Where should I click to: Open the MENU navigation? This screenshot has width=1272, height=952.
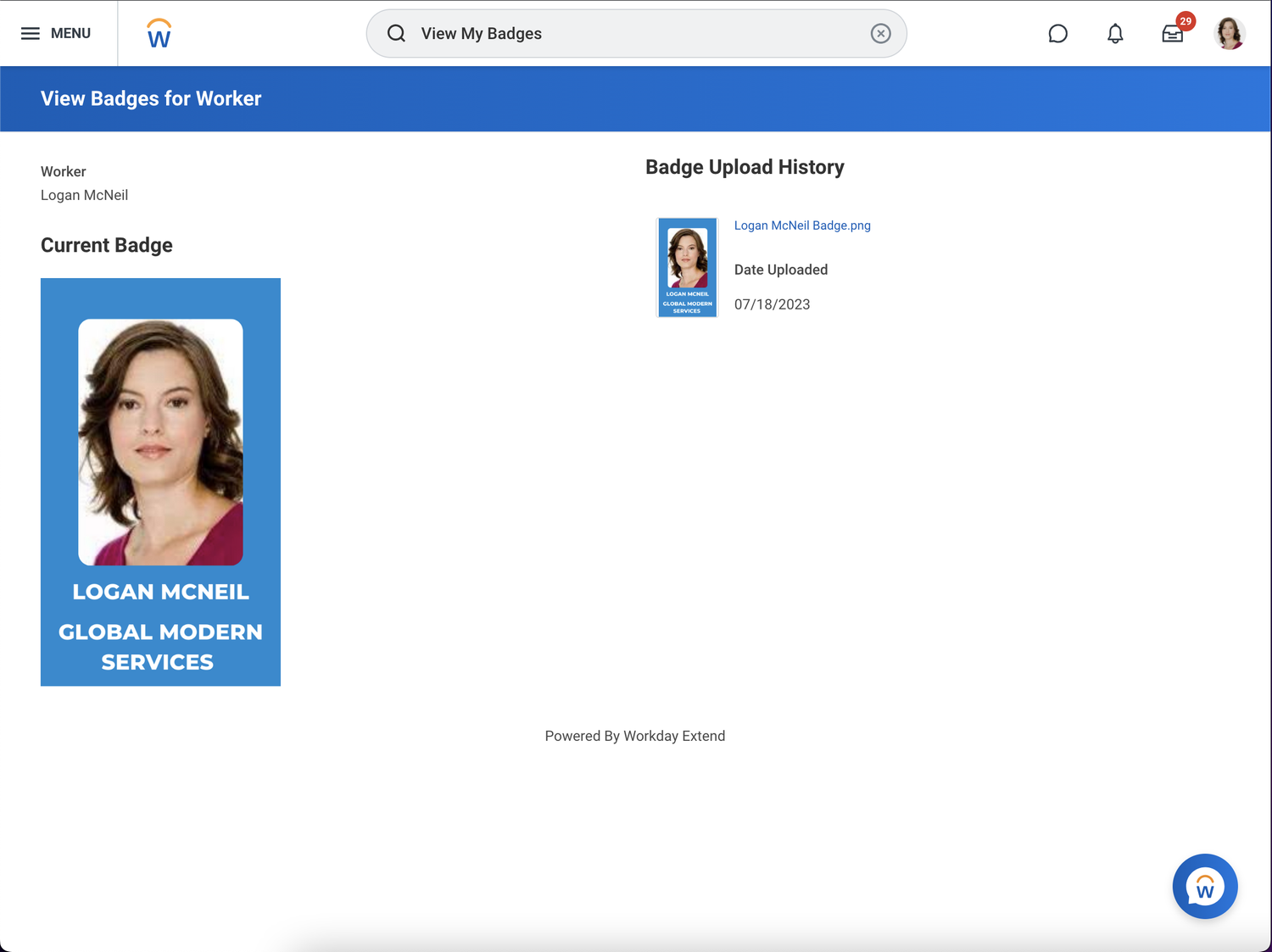(54, 33)
